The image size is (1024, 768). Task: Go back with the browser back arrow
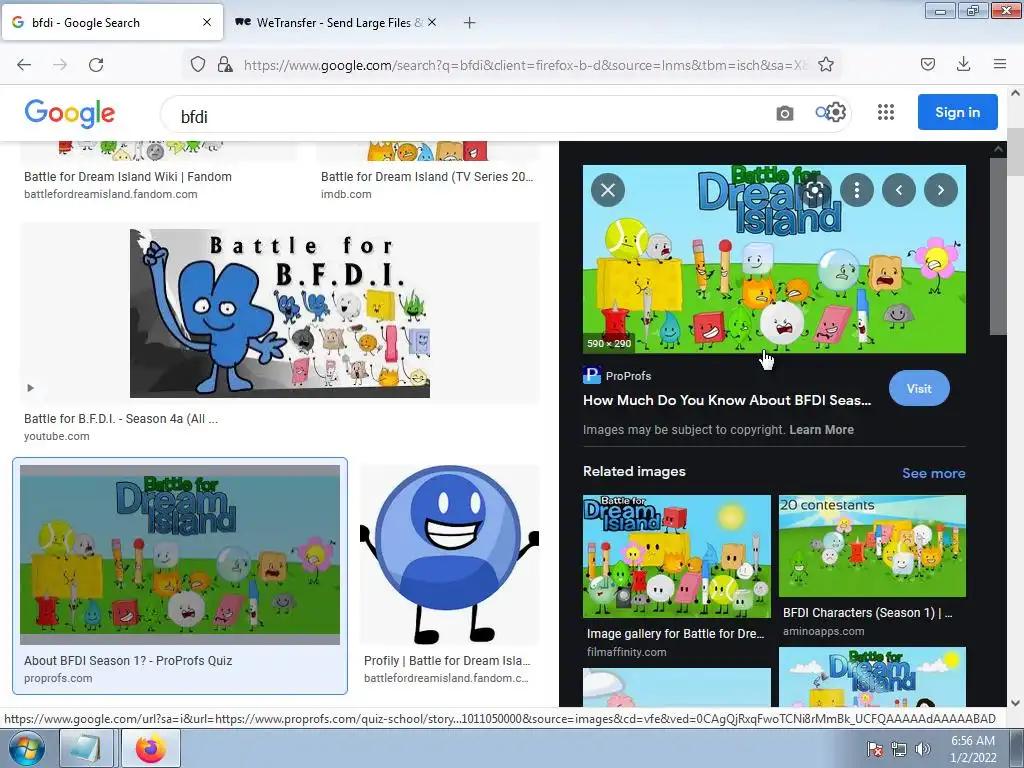(x=24, y=65)
